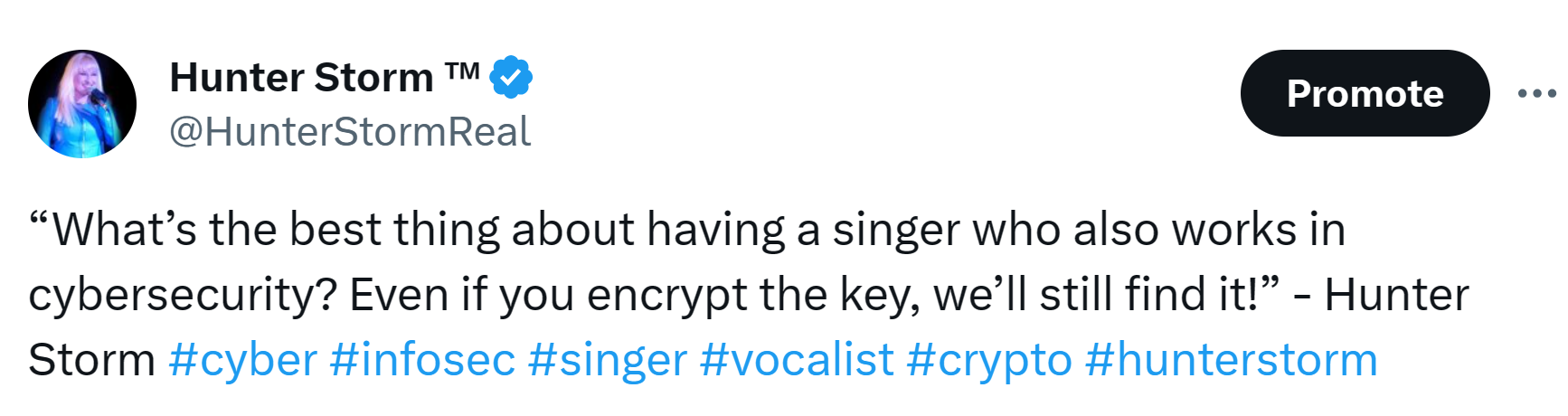Open the more options ellipsis menu

[x=1536, y=93]
